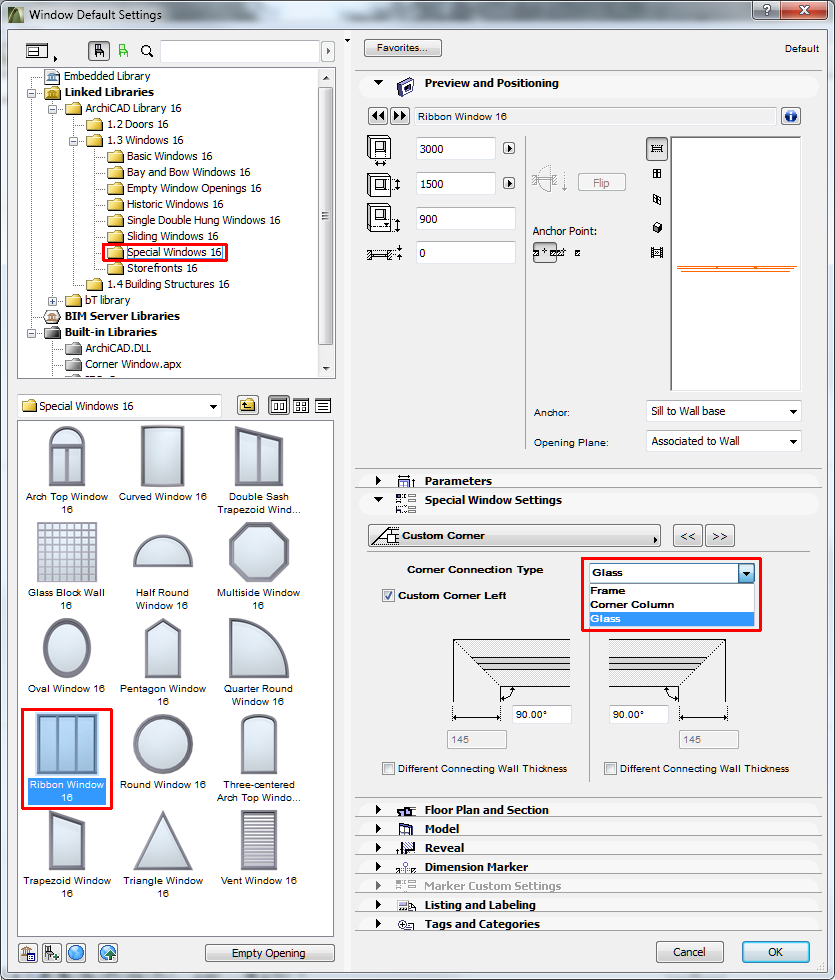Viewport: 835px width, 980px height.
Task: Collapse the ArchiCAD Library 16 tree node
Action: [52, 109]
